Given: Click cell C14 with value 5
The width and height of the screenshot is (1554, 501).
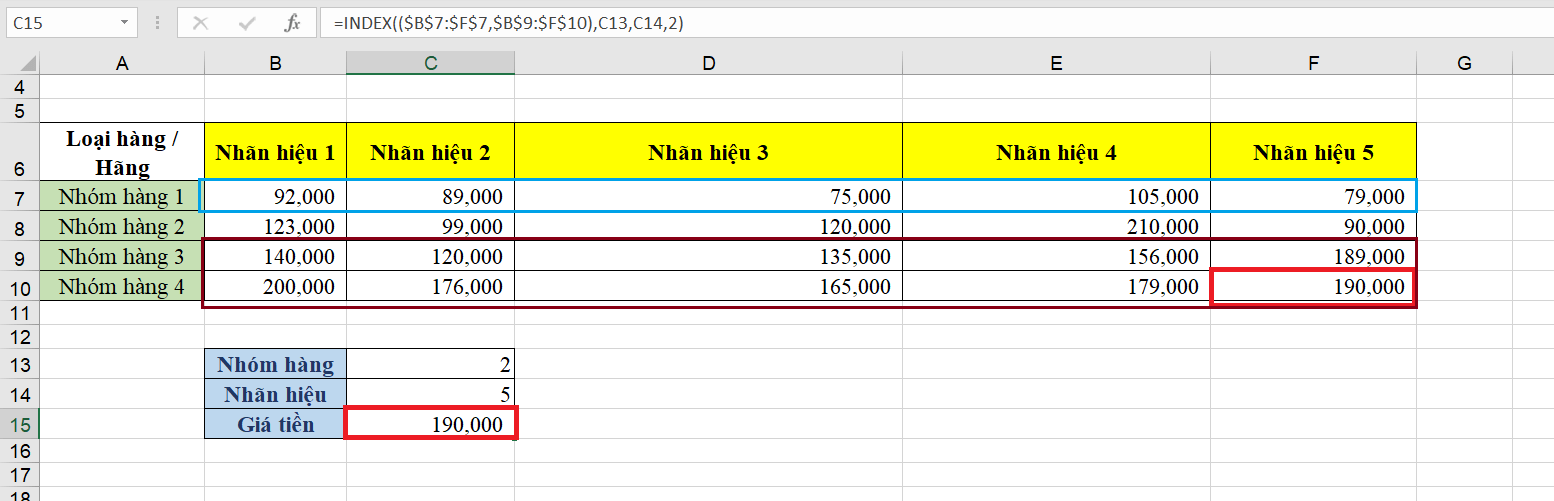Looking at the screenshot, I should 430,394.
